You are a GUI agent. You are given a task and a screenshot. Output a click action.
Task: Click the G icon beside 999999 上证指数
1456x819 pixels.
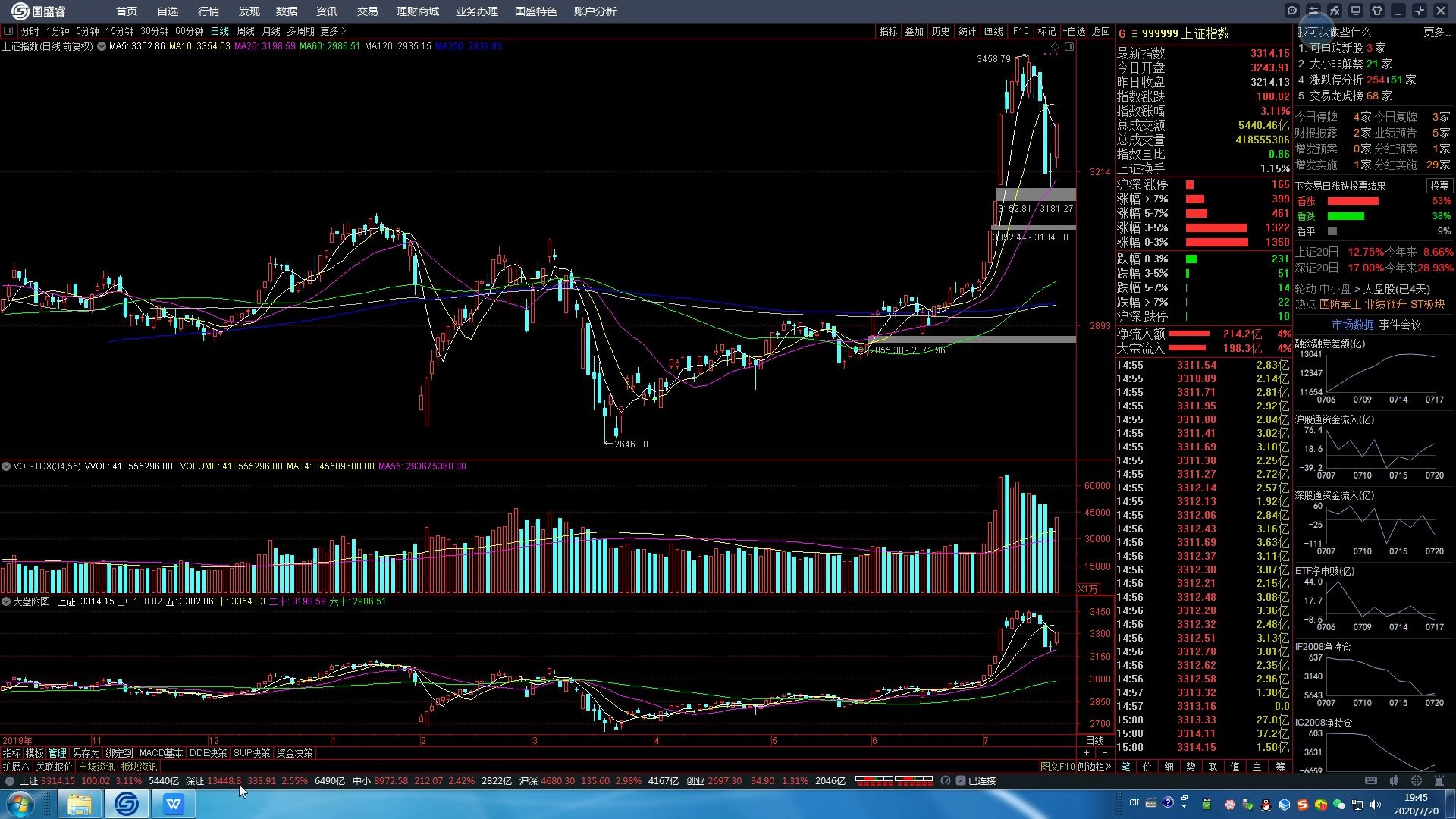1122,33
